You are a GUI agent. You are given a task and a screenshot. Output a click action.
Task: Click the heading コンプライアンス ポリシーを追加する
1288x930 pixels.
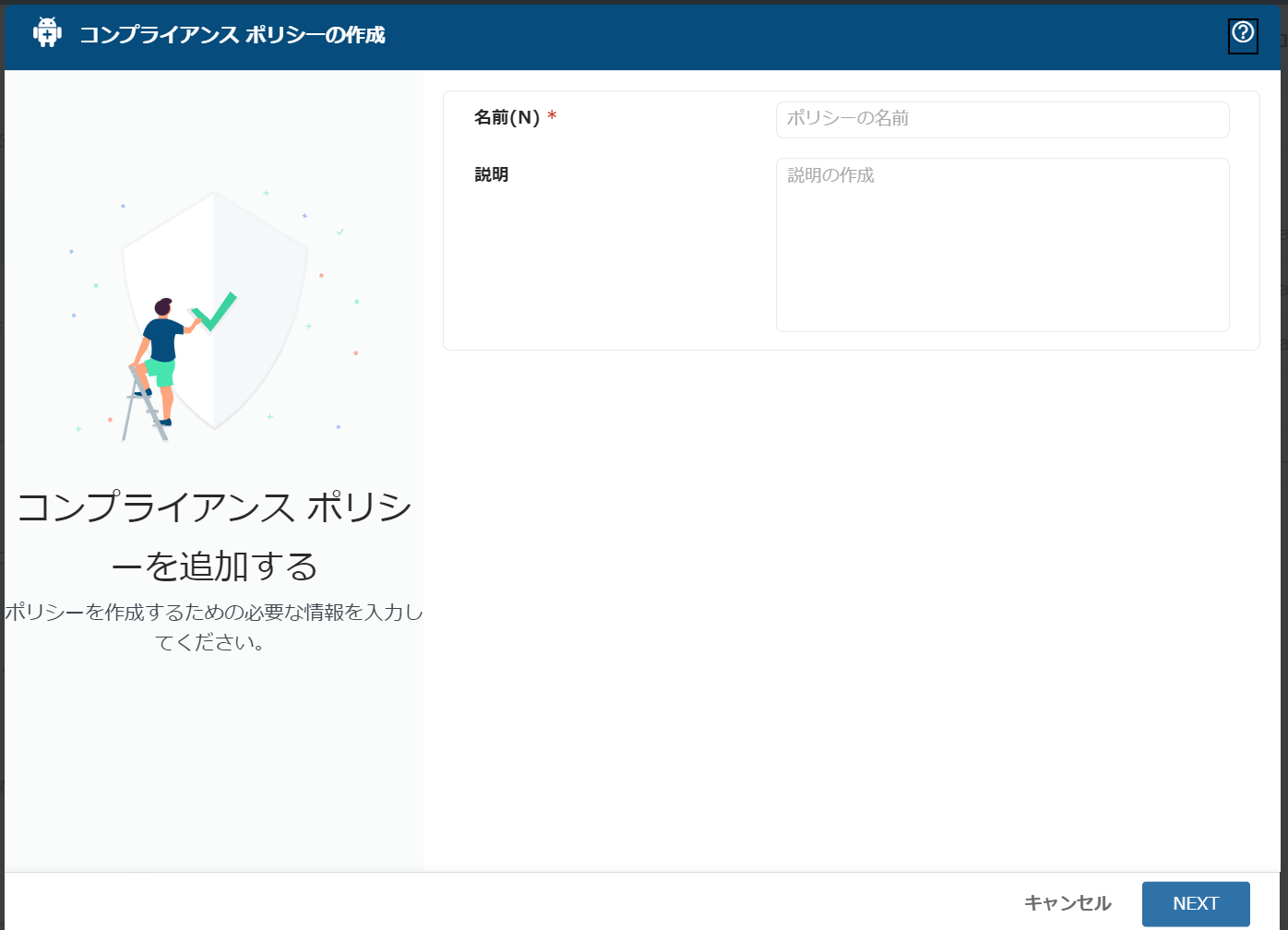tap(214, 536)
